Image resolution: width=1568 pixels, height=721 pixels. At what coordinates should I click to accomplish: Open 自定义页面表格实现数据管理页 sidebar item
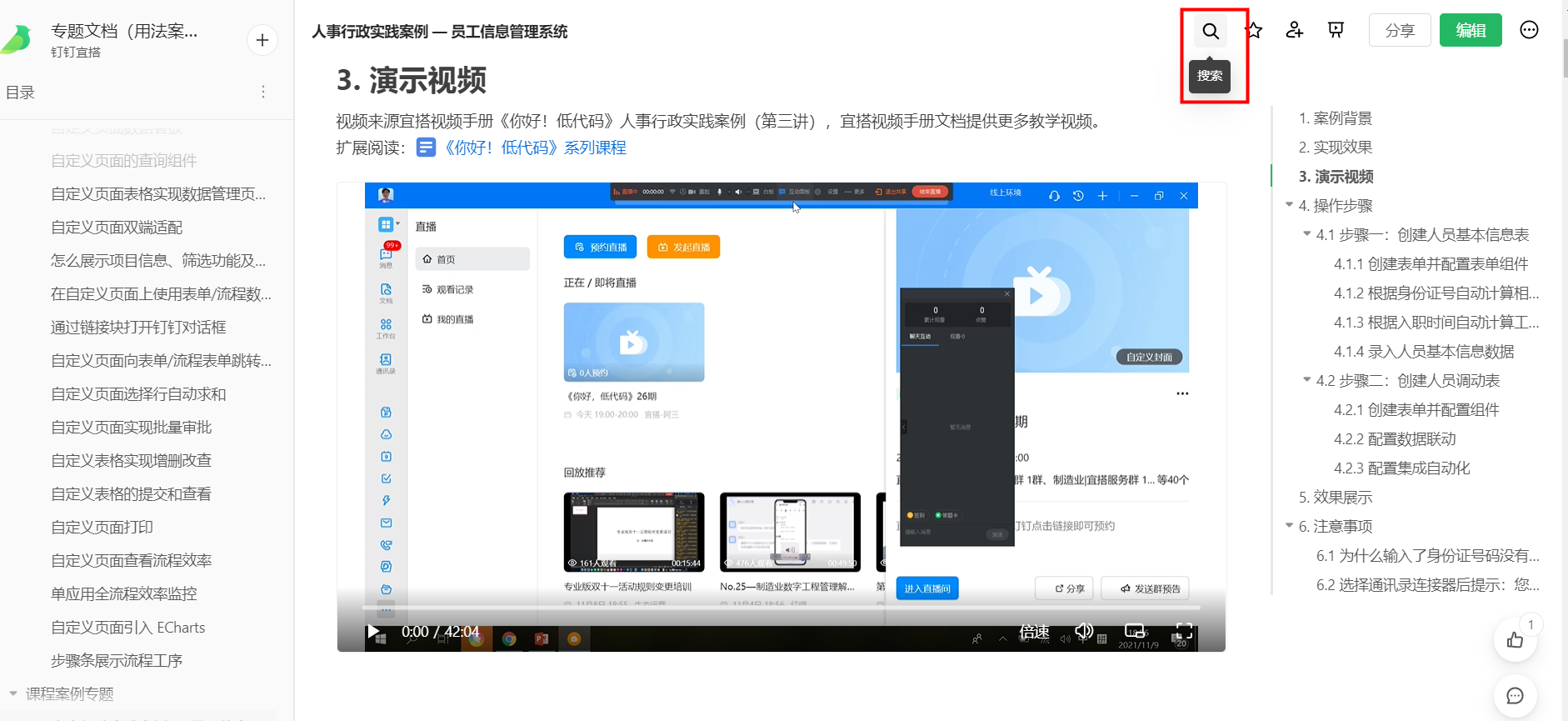158,194
